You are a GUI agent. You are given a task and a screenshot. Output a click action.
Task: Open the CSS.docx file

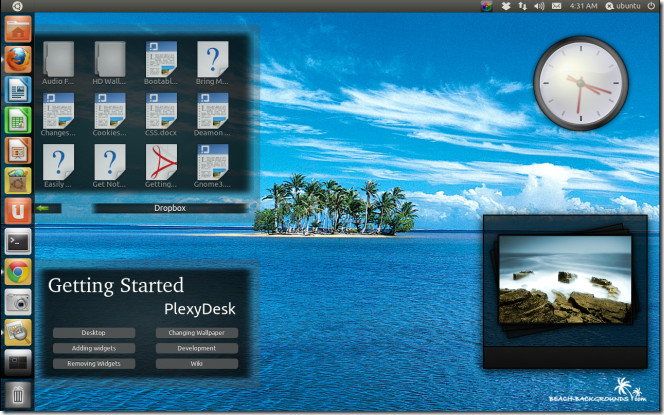(x=161, y=114)
